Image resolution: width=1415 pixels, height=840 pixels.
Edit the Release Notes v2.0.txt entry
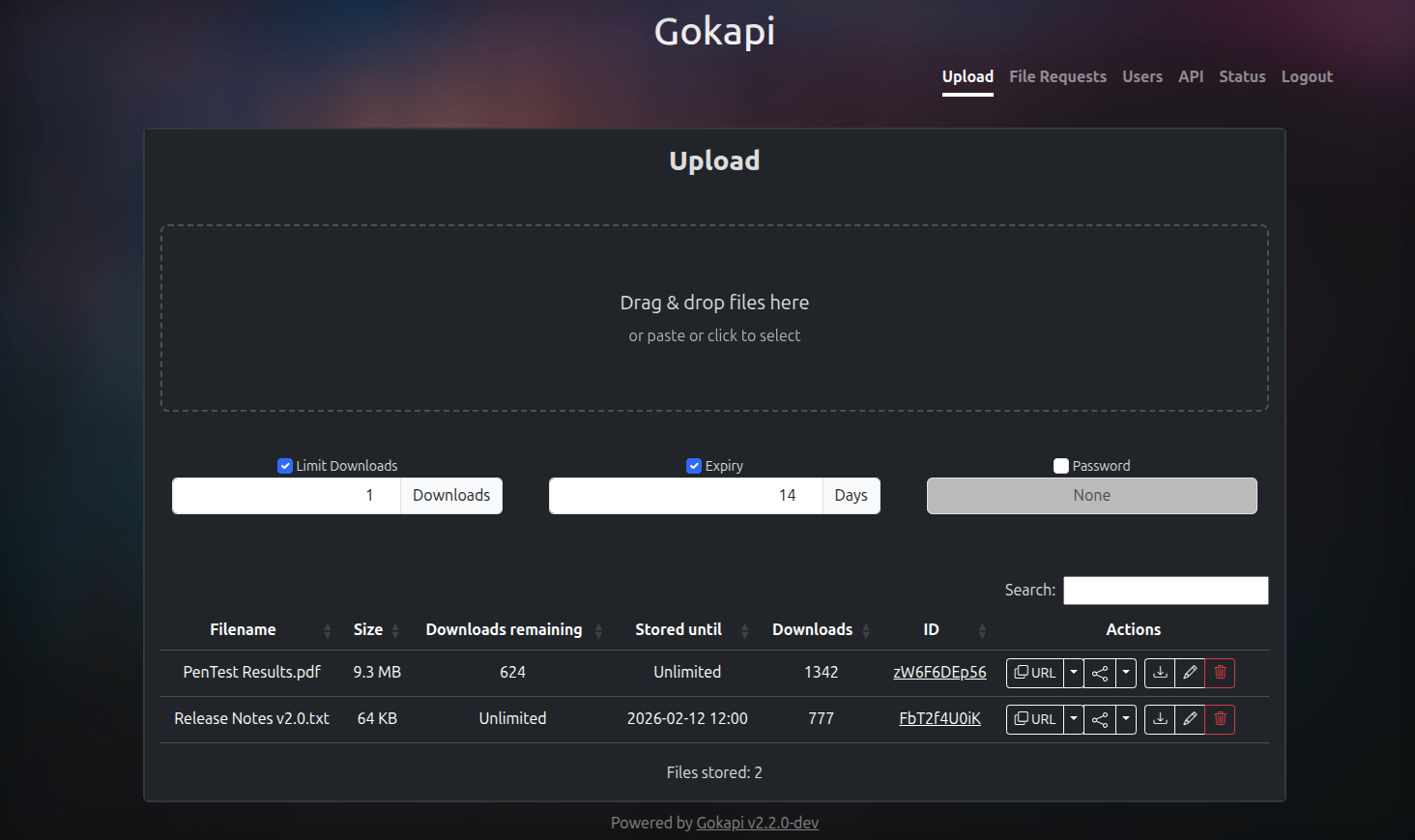tap(1190, 719)
